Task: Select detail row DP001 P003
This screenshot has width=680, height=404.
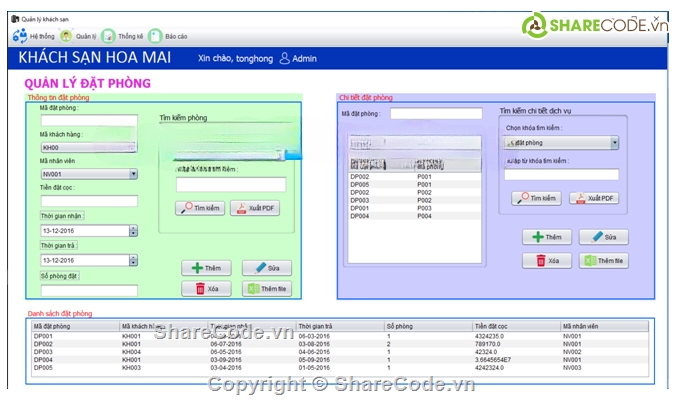Action: [x=415, y=208]
